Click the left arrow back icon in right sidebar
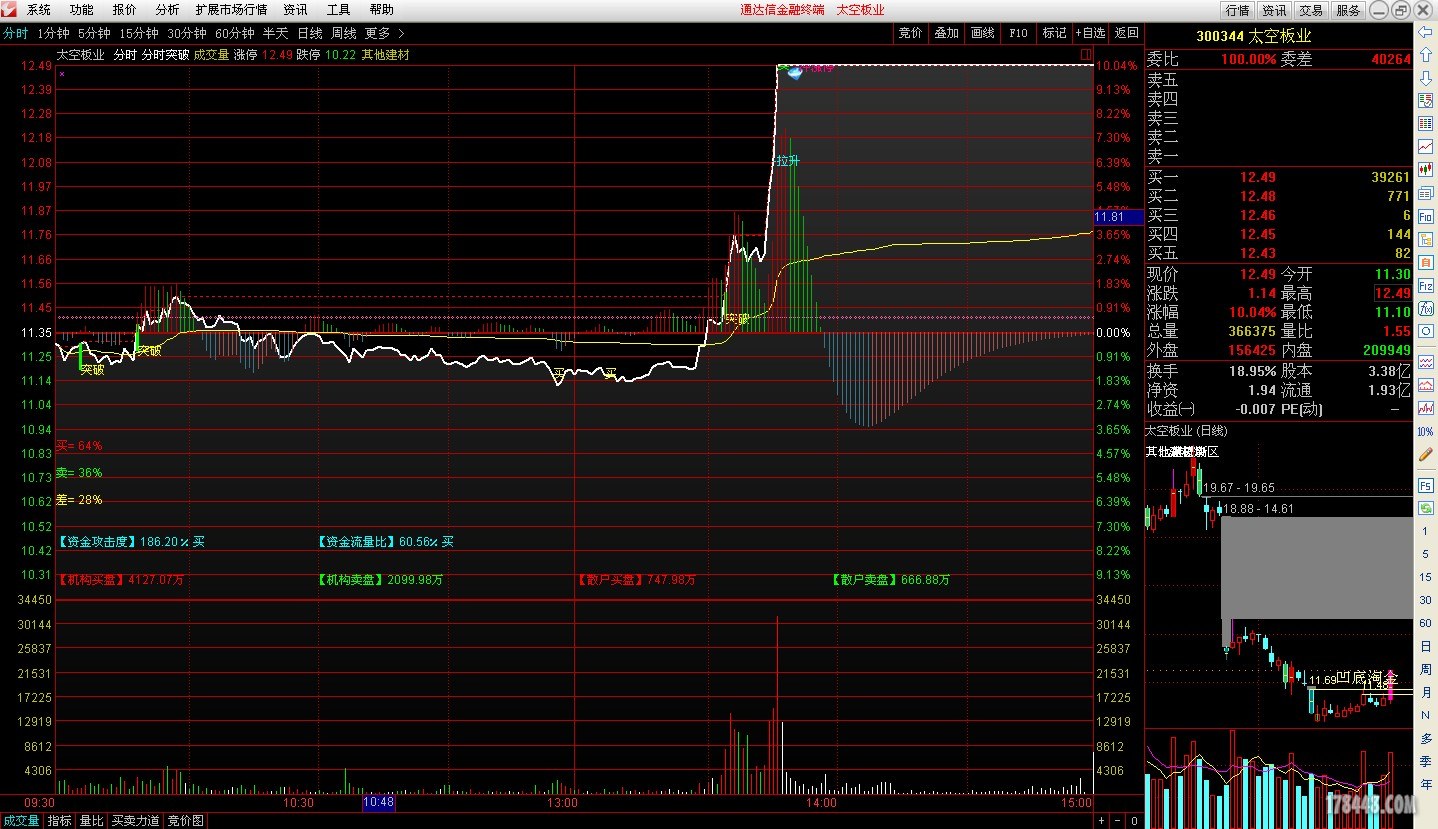 [x=1425, y=32]
